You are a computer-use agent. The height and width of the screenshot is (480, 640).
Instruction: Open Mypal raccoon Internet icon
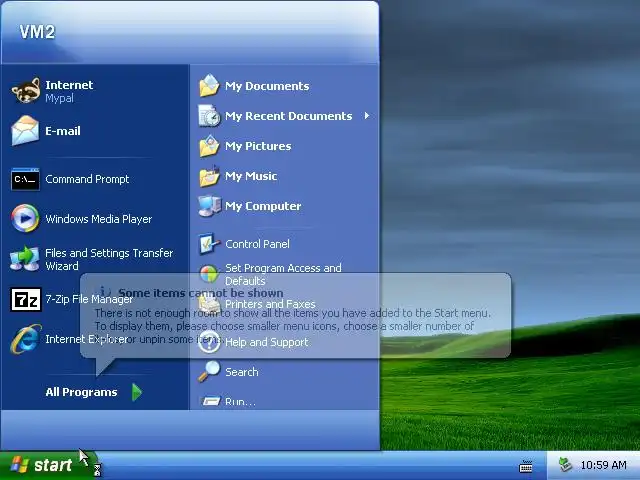25,91
